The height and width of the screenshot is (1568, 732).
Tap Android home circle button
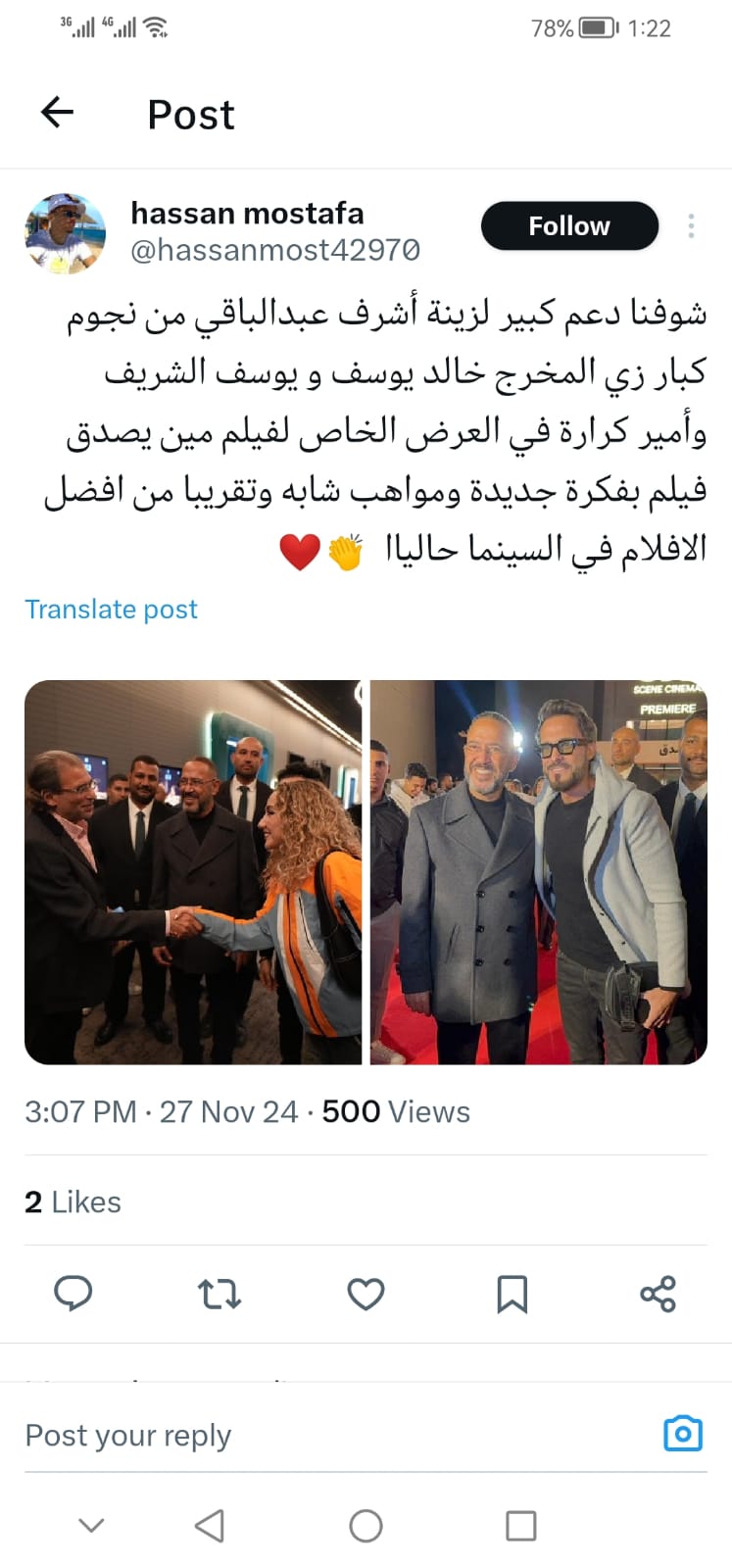pyautogui.click(x=366, y=1525)
